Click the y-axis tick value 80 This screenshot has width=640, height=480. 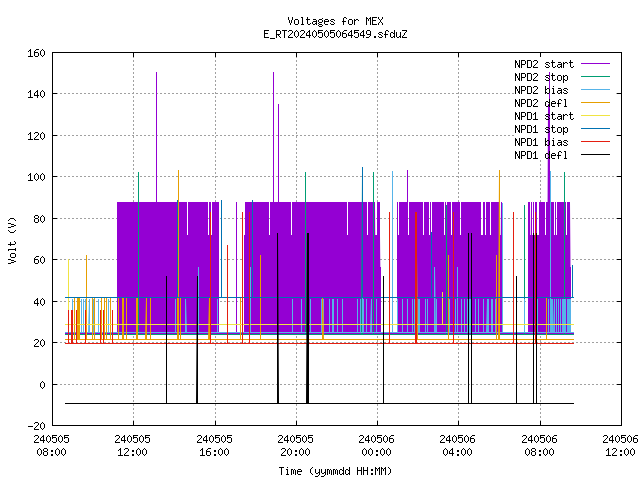[x=39, y=219]
